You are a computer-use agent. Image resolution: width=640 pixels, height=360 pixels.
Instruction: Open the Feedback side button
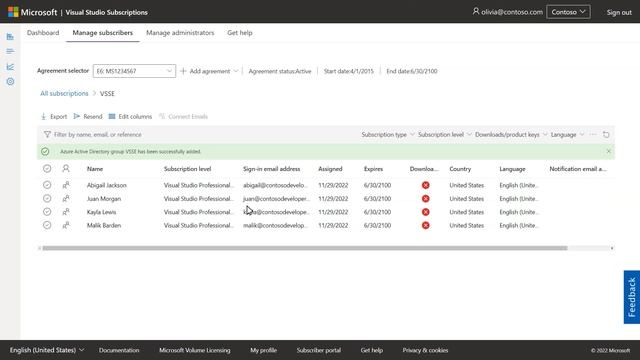tap(632, 297)
